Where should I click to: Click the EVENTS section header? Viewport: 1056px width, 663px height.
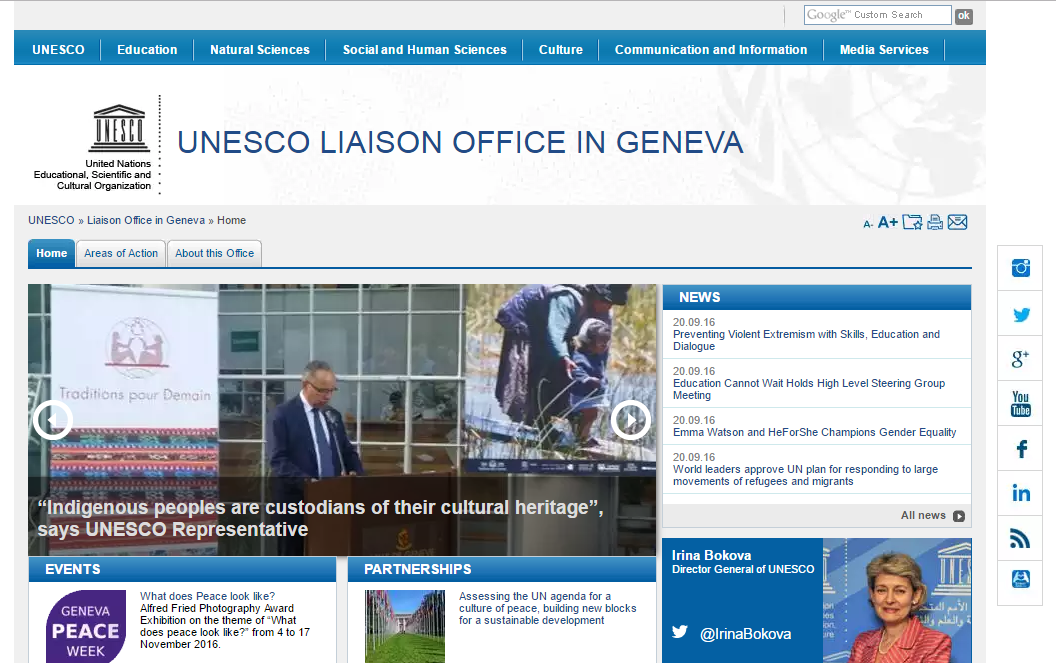point(73,569)
